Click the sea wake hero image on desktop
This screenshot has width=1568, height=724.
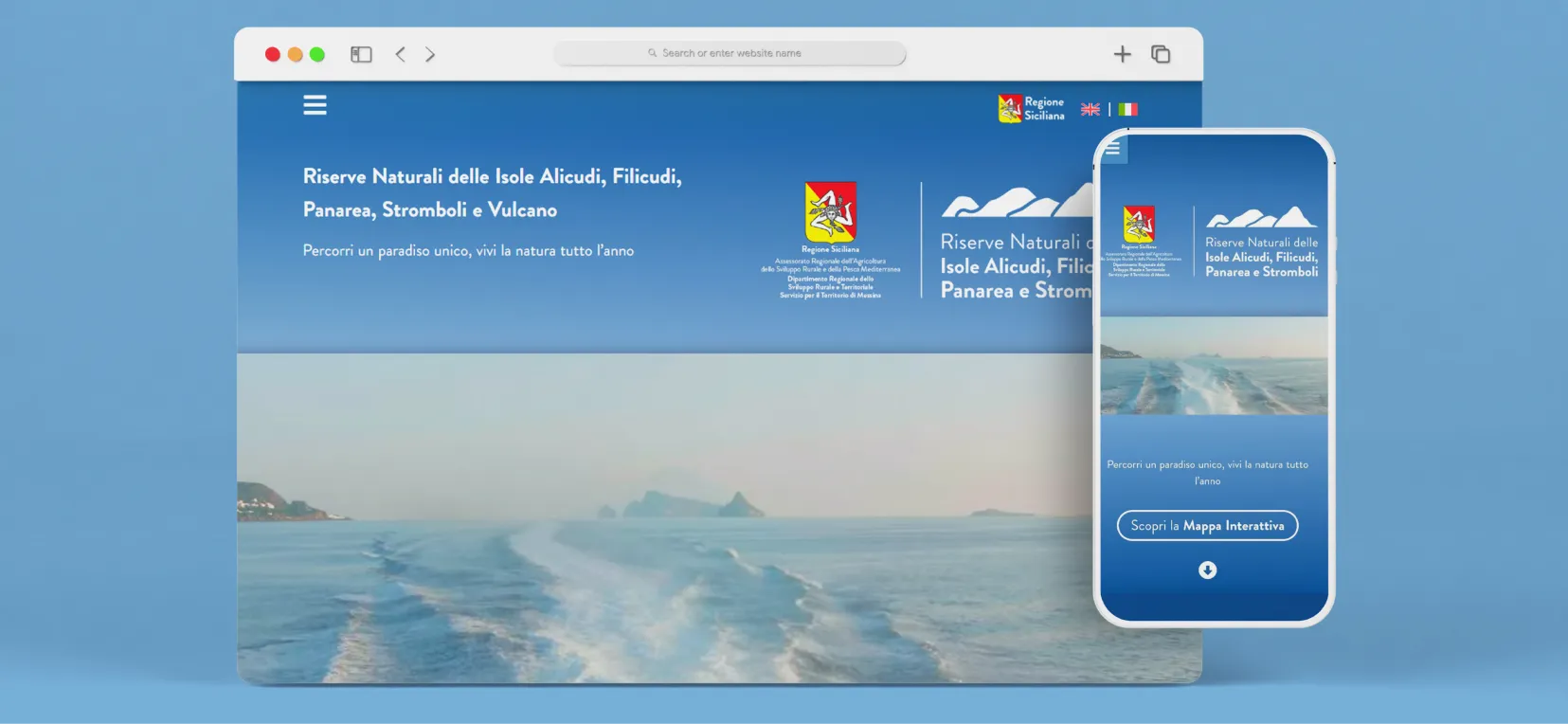(665, 518)
